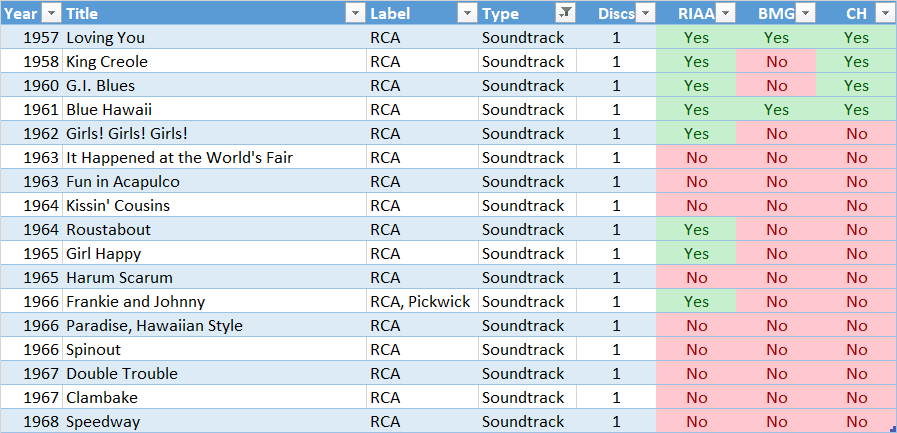Screen dimensions: 897x433
Task: Open the RIAA column filter dropdown
Action: (x=727, y=13)
